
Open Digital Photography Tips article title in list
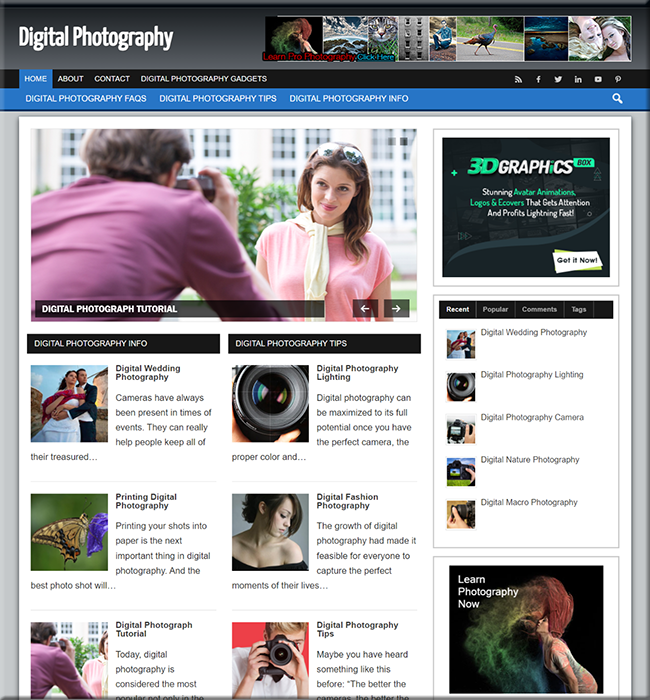click(357, 629)
